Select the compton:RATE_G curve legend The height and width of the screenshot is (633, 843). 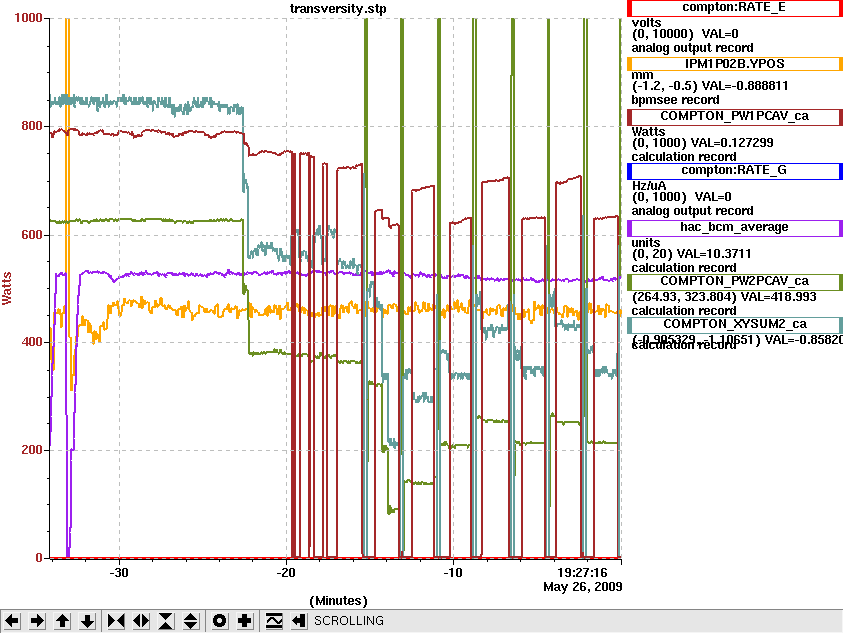point(734,171)
